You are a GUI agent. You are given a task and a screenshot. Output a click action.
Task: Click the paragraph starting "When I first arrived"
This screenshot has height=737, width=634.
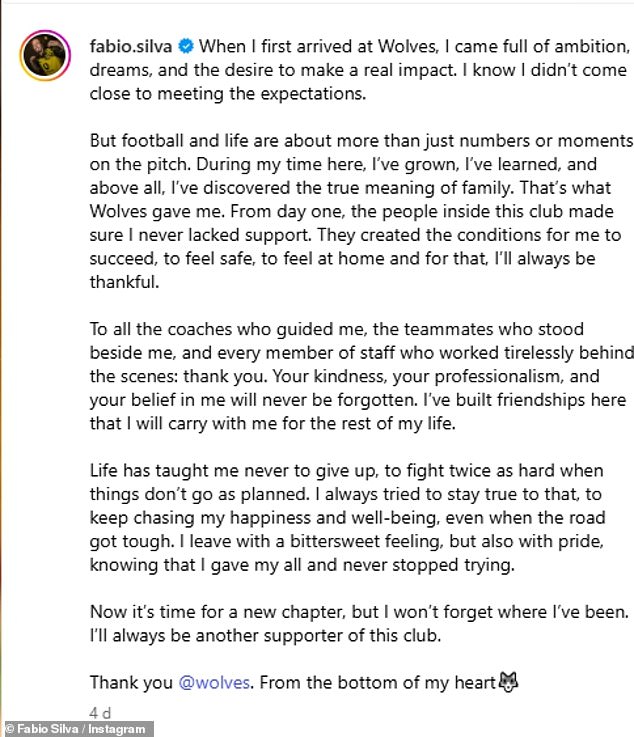click(x=360, y=70)
